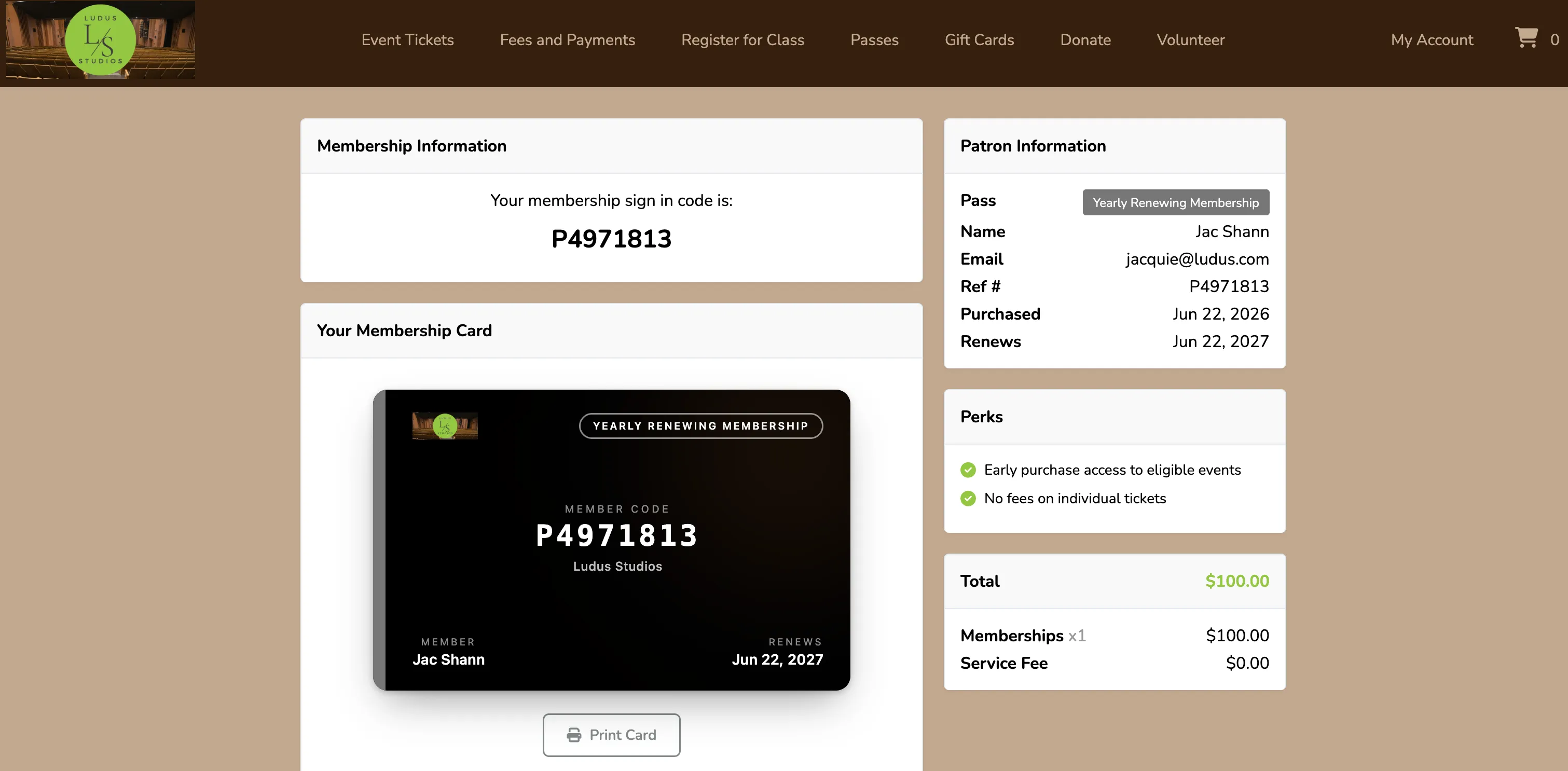Click Donate in top navigation
1568x771 pixels.
(x=1085, y=39)
